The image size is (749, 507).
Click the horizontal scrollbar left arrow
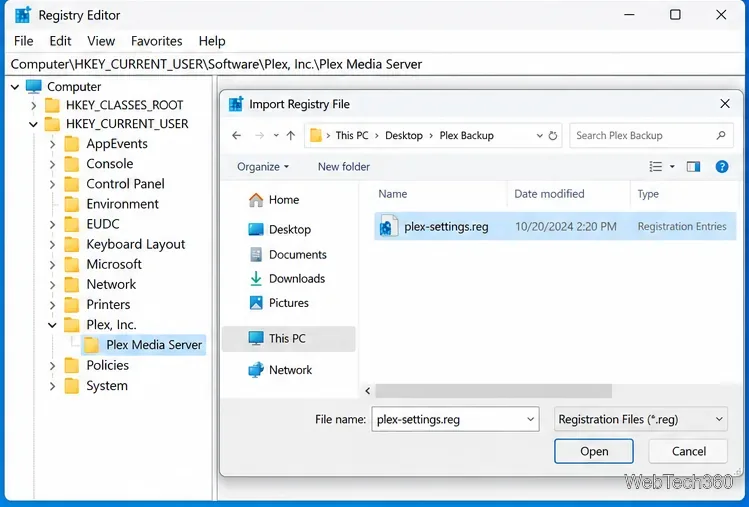click(367, 391)
